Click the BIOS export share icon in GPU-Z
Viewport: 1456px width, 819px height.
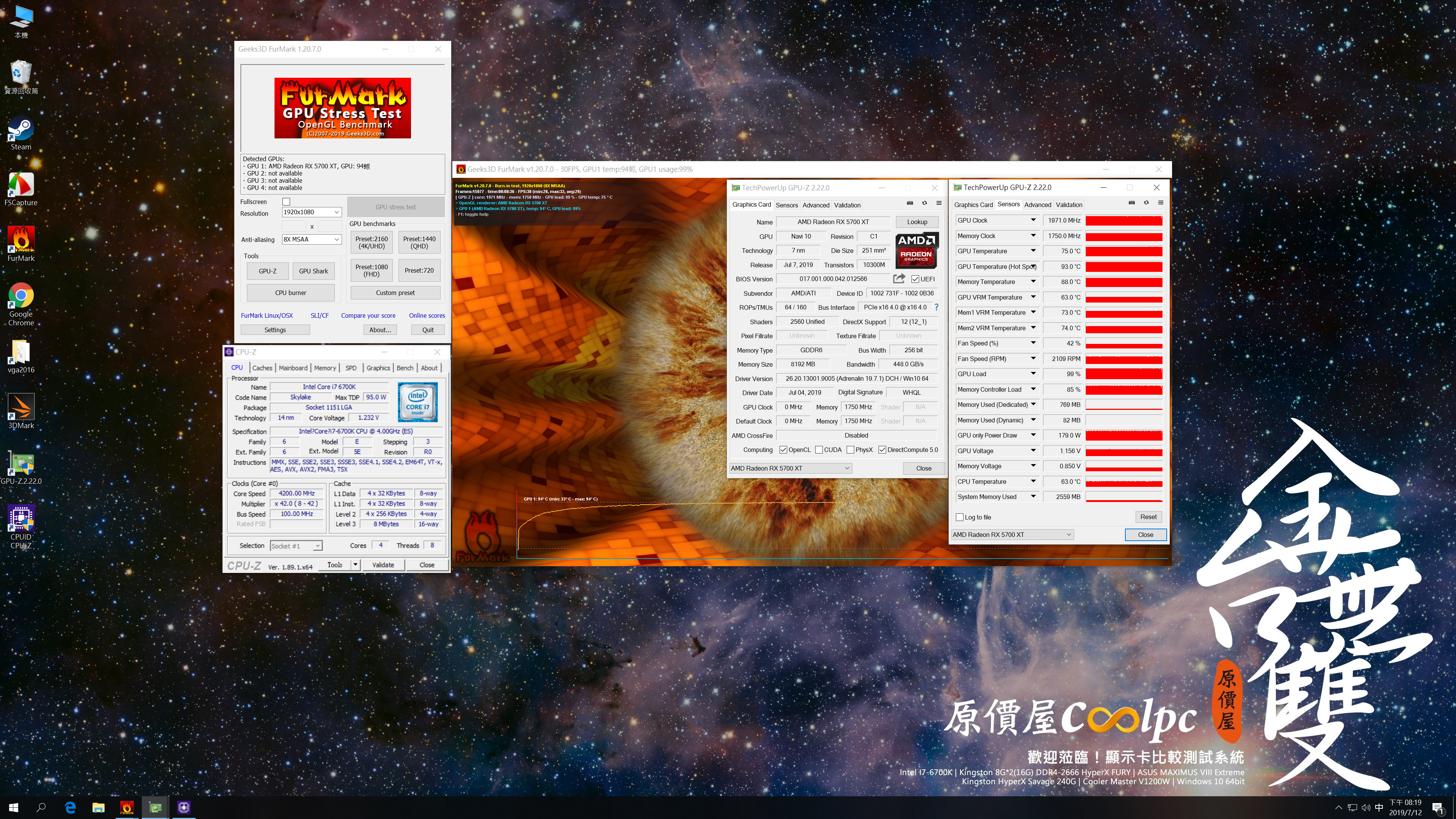click(899, 279)
